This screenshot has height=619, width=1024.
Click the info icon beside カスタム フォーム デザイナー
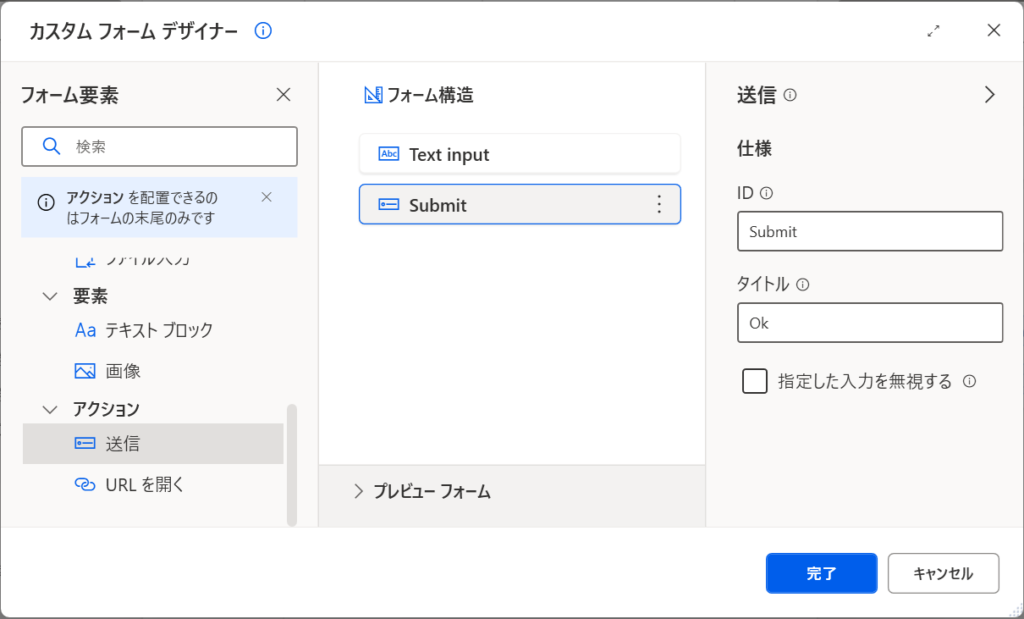pos(263,31)
